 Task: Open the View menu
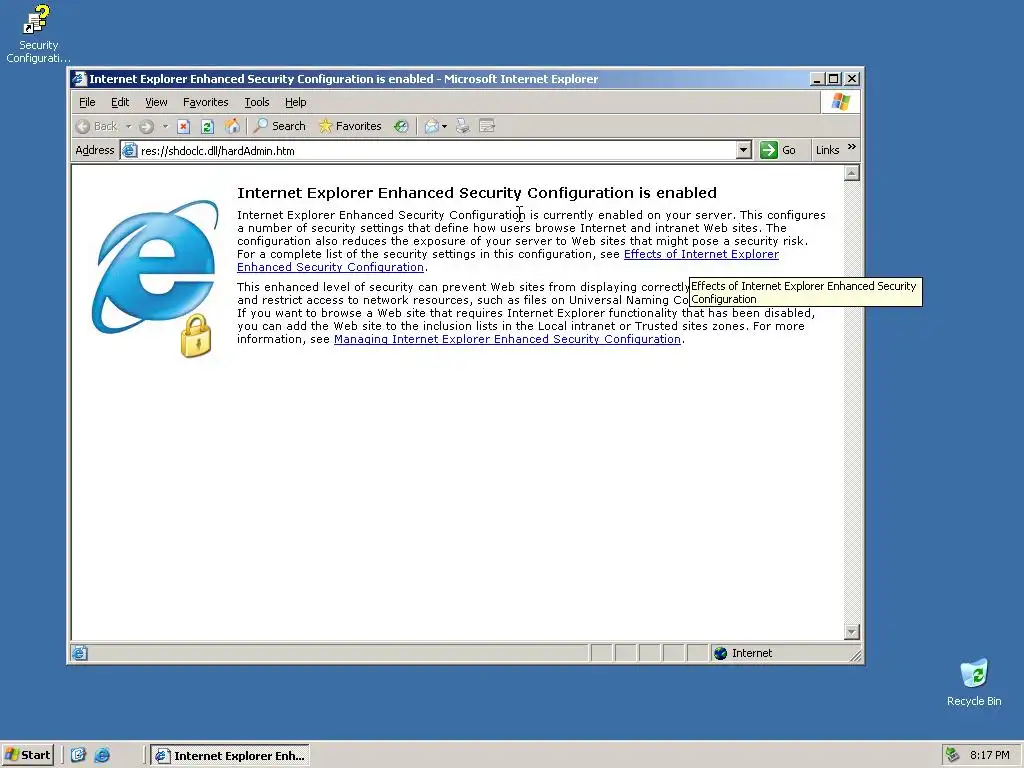coord(156,102)
